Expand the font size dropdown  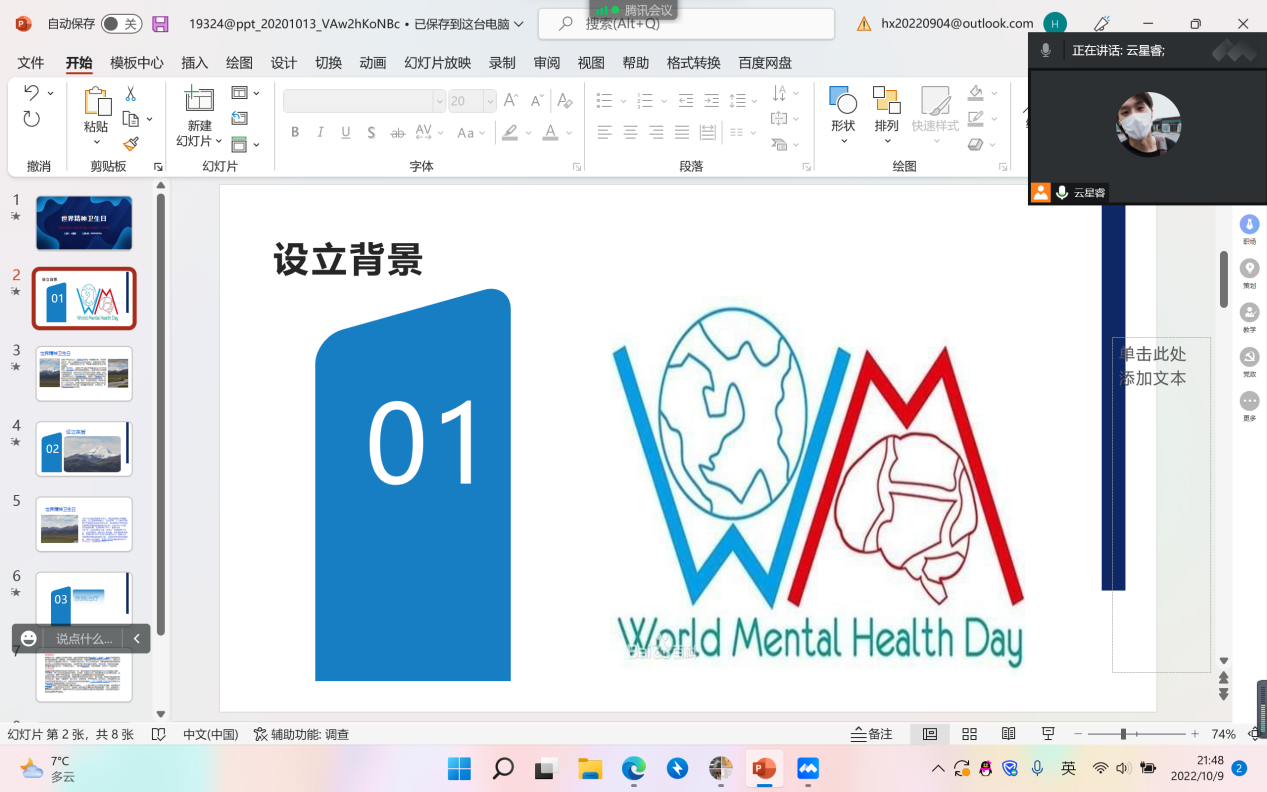tap(490, 101)
